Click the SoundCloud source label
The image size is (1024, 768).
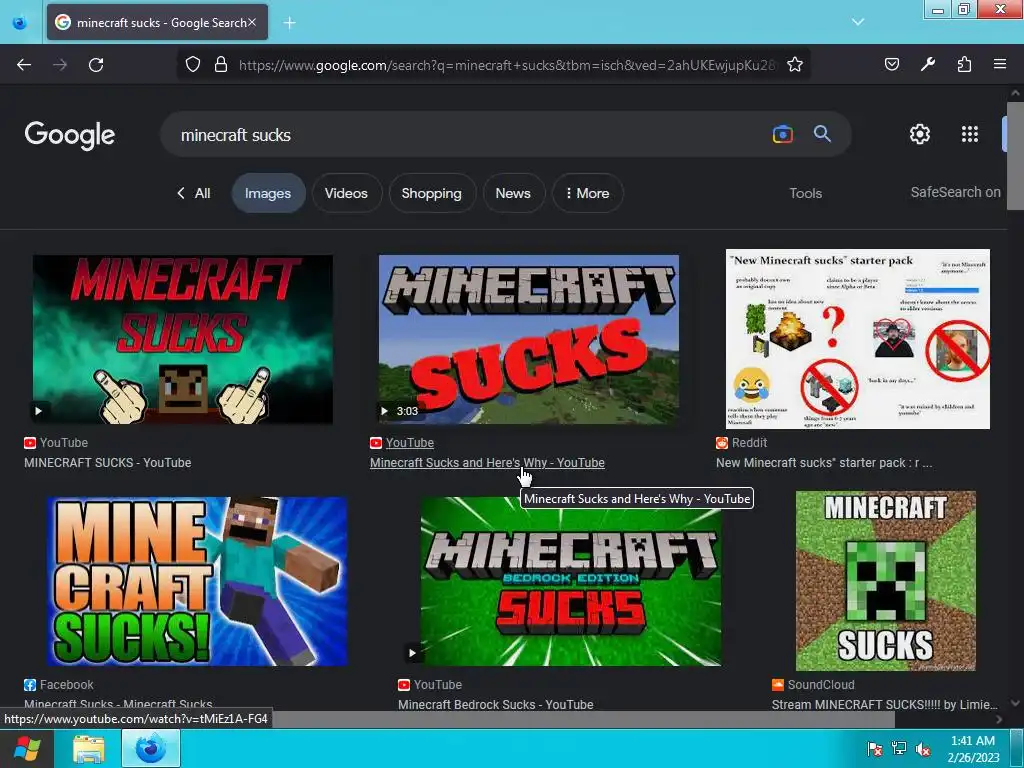tap(821, 684)
